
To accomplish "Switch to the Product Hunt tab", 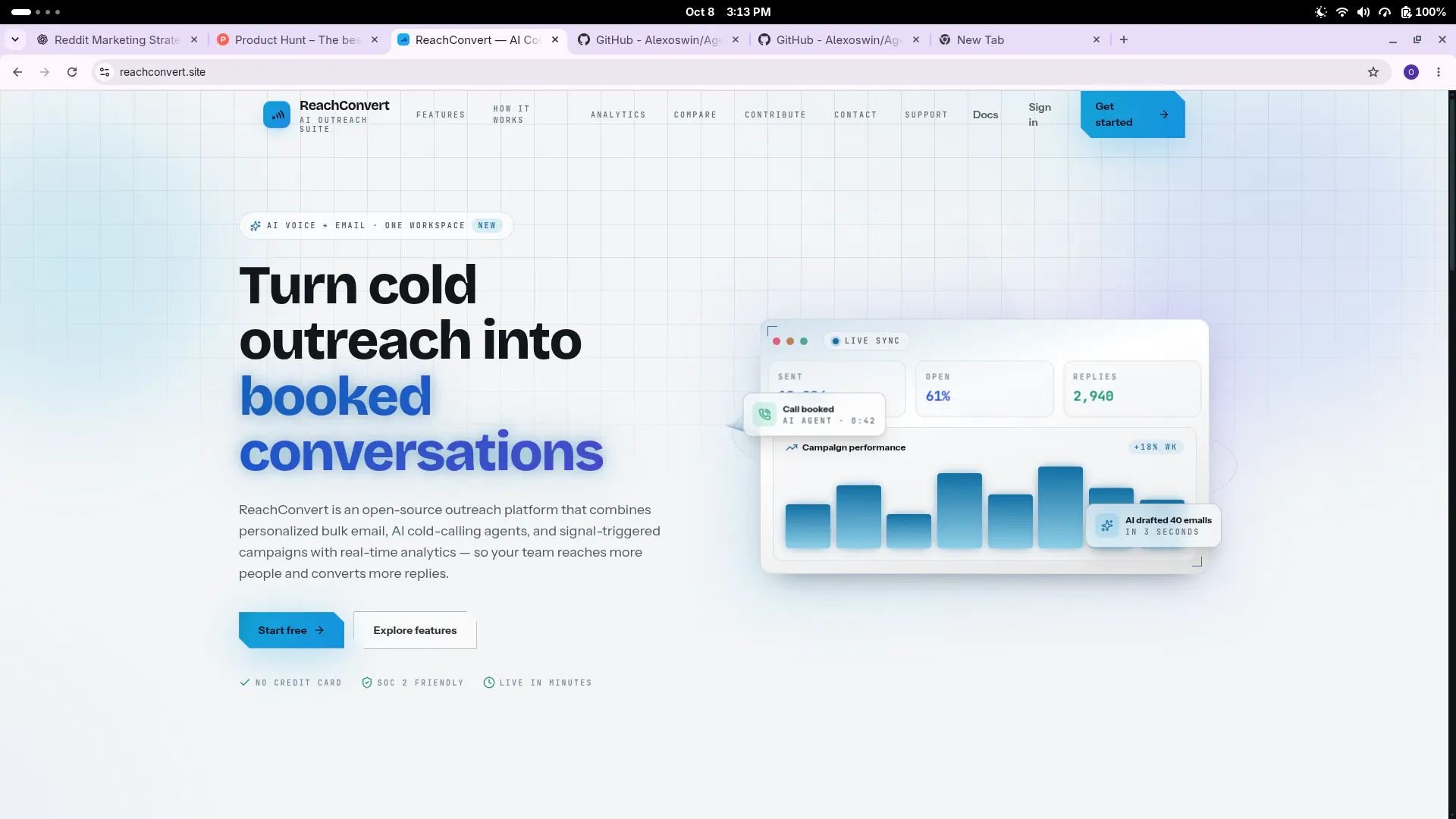I will coord(297,39).
